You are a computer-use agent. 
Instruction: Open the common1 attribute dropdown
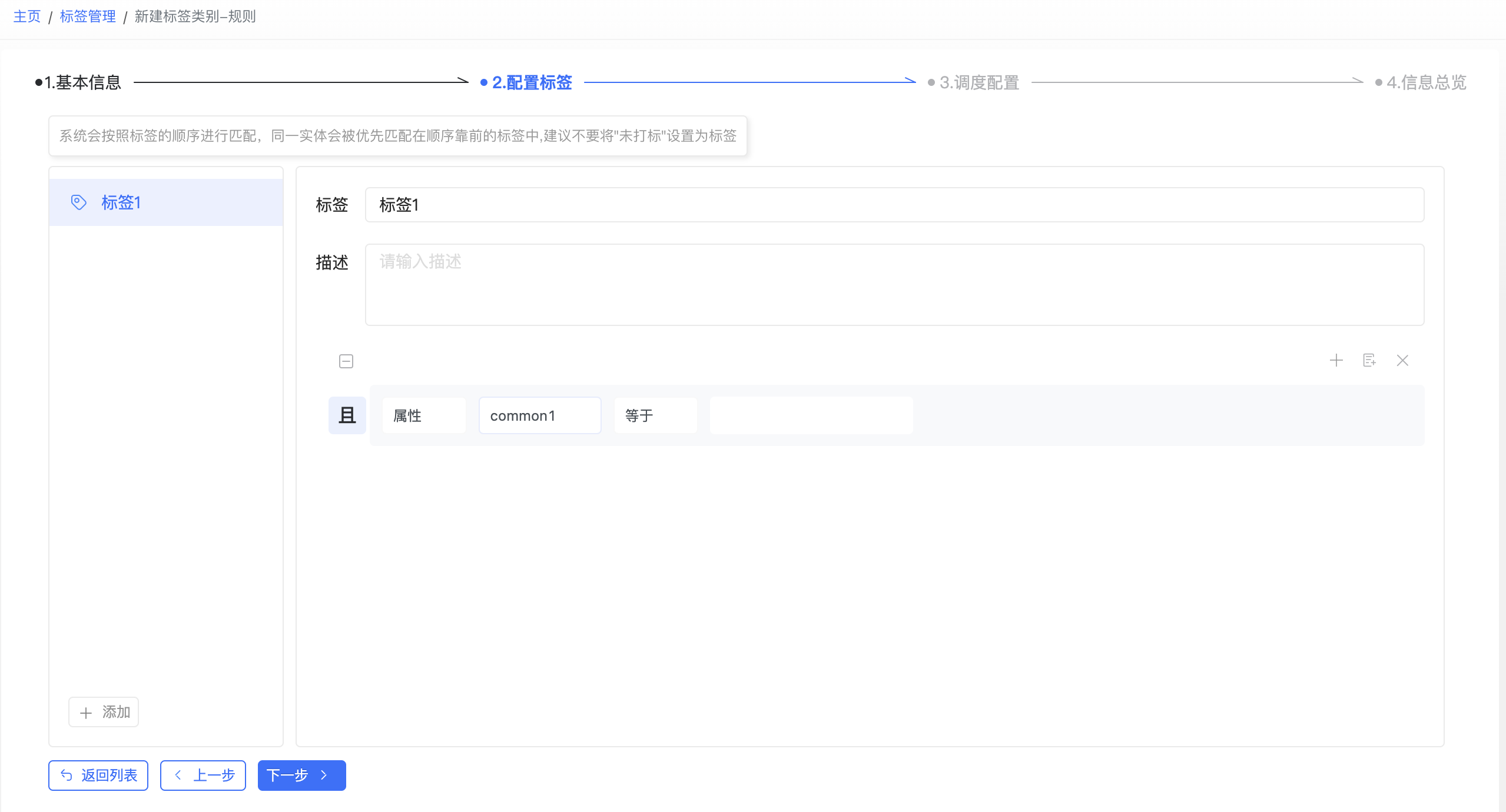[x=540, y=415]
